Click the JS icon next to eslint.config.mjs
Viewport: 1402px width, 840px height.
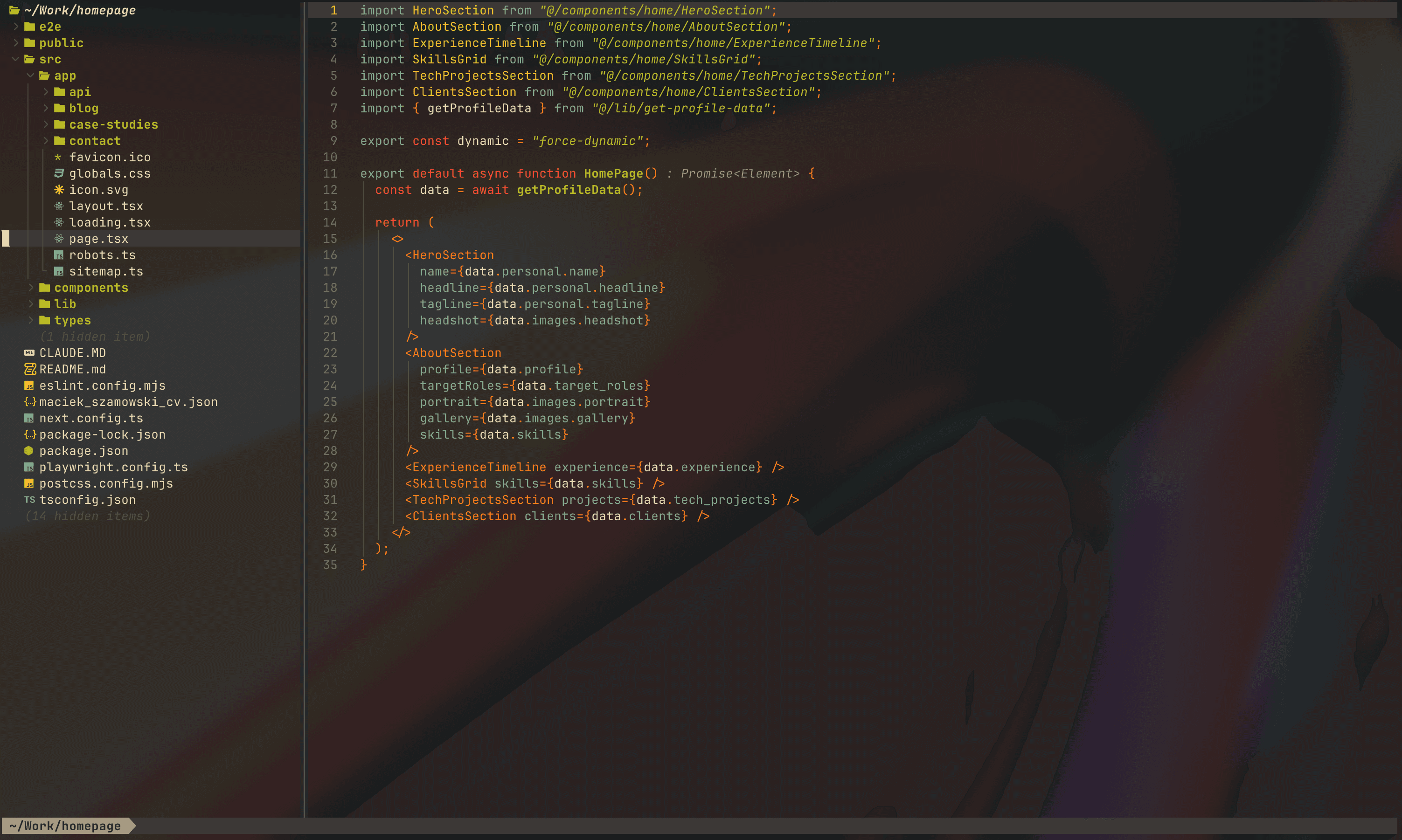29,386
